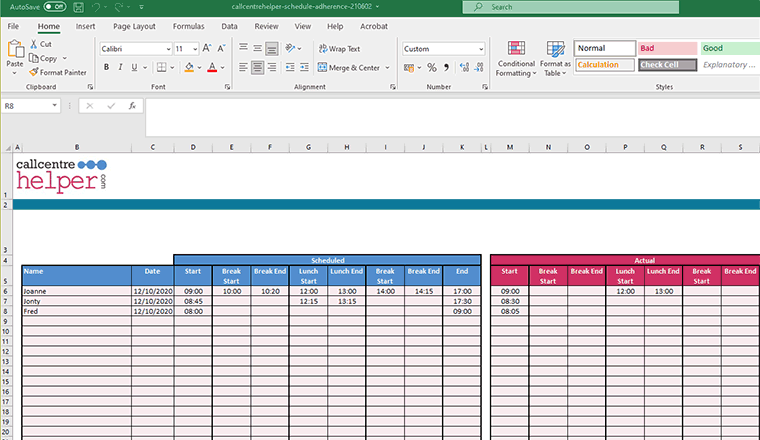760x440 pixels.
Task: Open the File menu
Action: click(13, 26)
